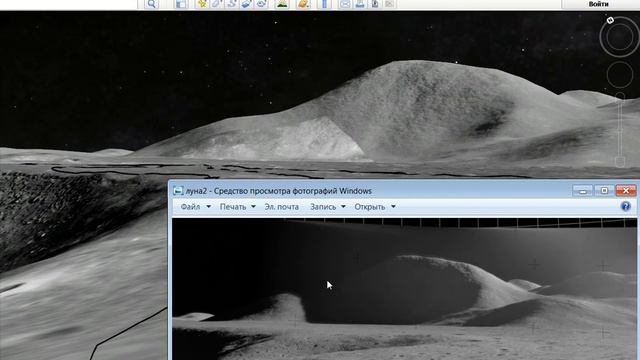This screenshot has height=360, width=640.
Task: Expand the Открыть dropdown in Photo Viewer
Action: coord(375,207)
